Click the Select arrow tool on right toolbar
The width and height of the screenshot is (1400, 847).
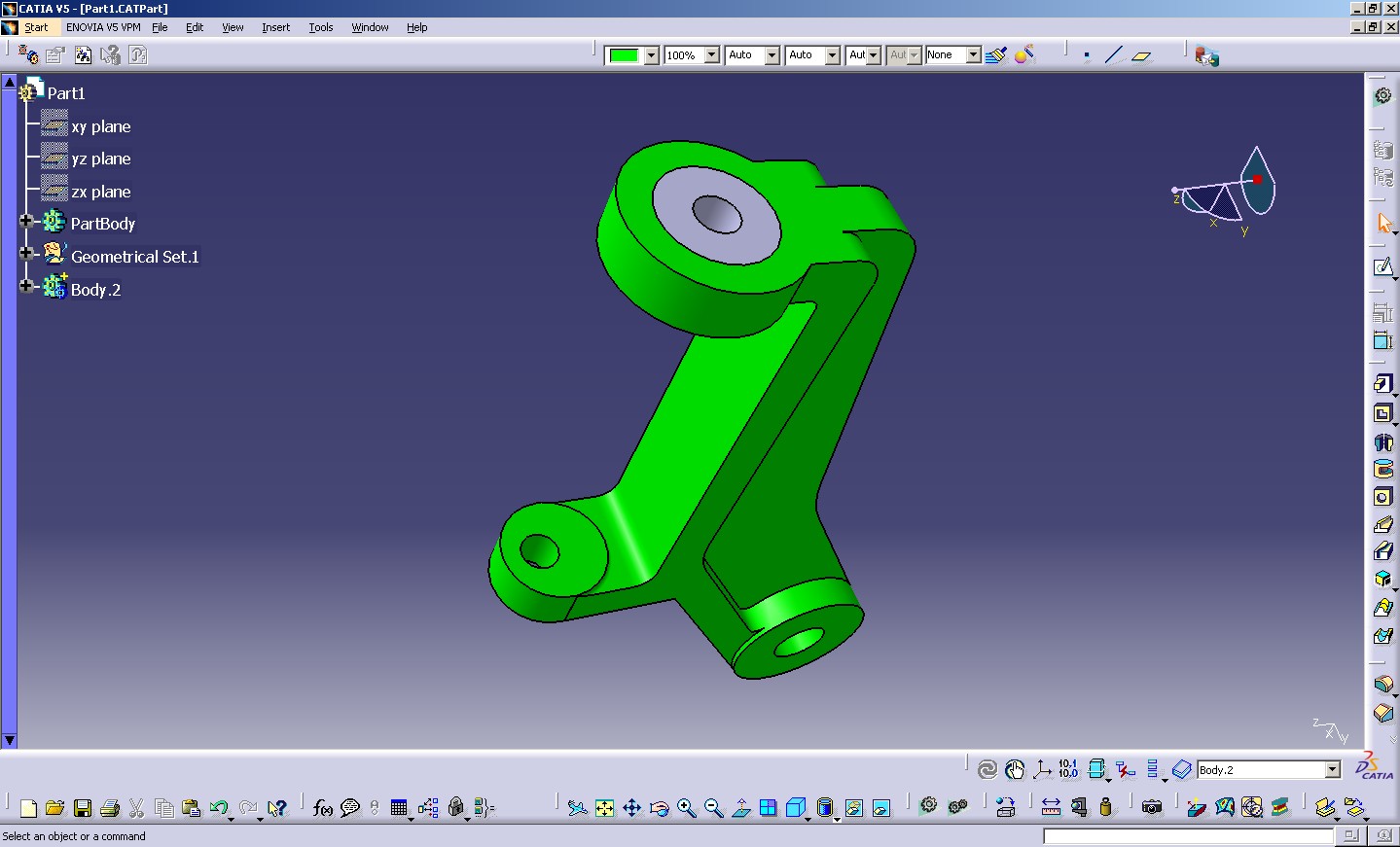pyautogui.click(x=1383, y=223)
